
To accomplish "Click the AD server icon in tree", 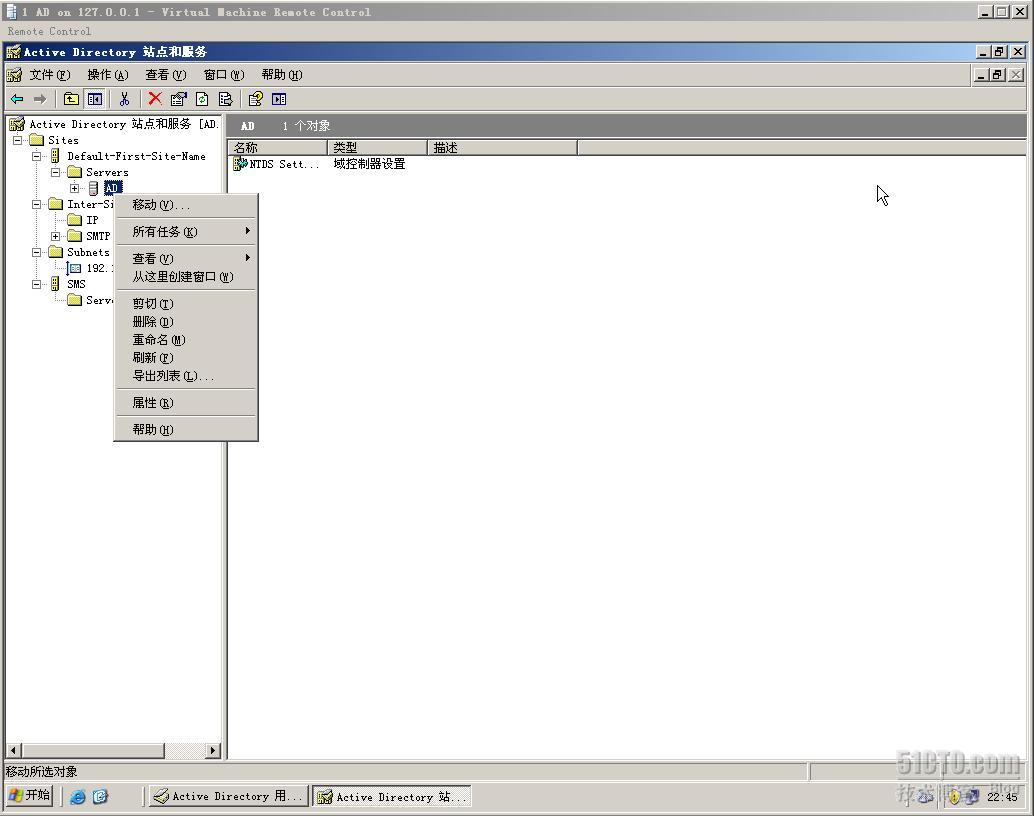I will click(93, 189).
